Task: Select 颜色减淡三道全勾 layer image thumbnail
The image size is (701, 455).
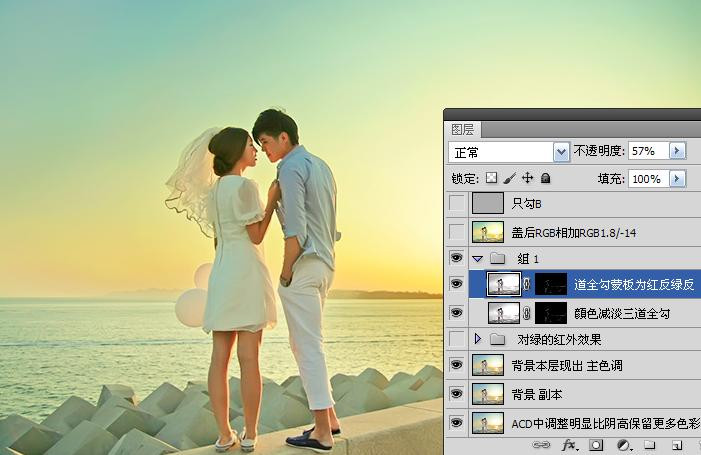Action: coord(504,313)
